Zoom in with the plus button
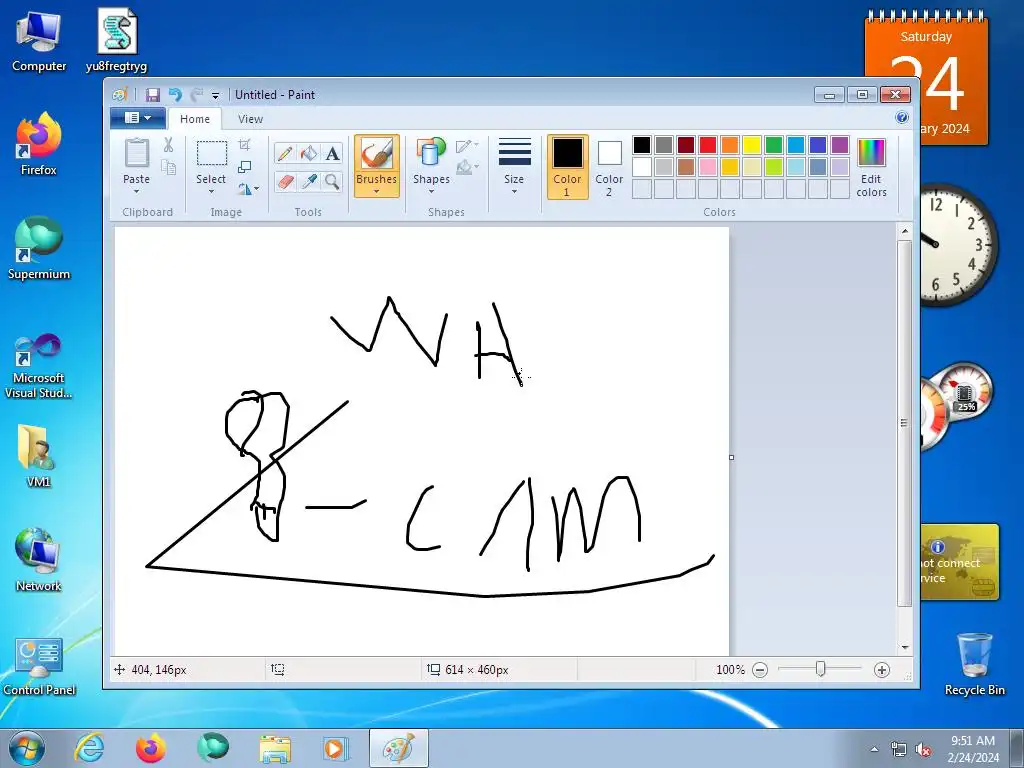This screenshot has height=768, width=1024. pos(882,669)
